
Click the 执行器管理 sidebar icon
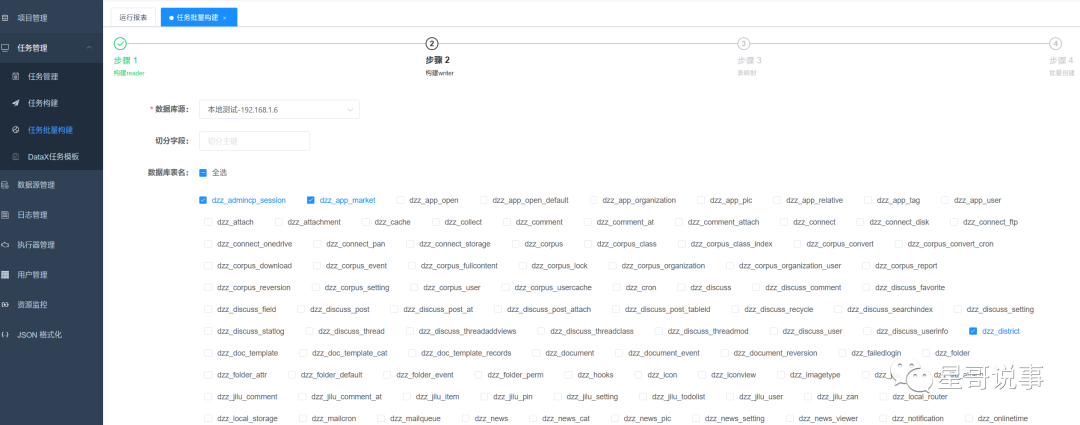[6, 244]
